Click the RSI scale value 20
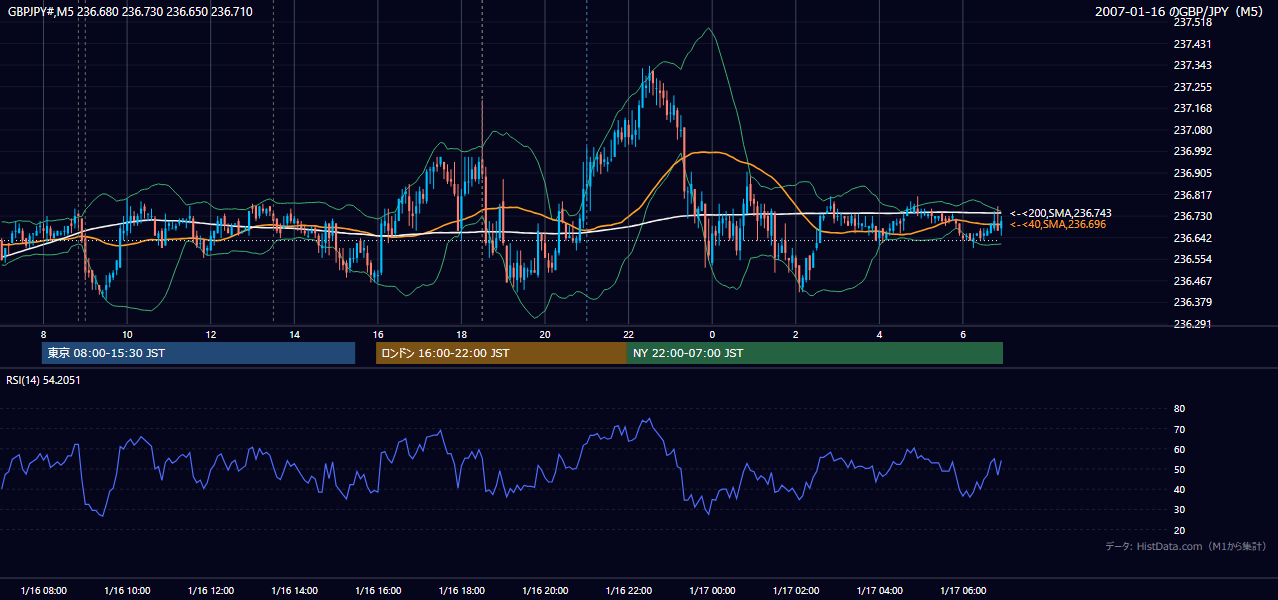 (1179, 530)
